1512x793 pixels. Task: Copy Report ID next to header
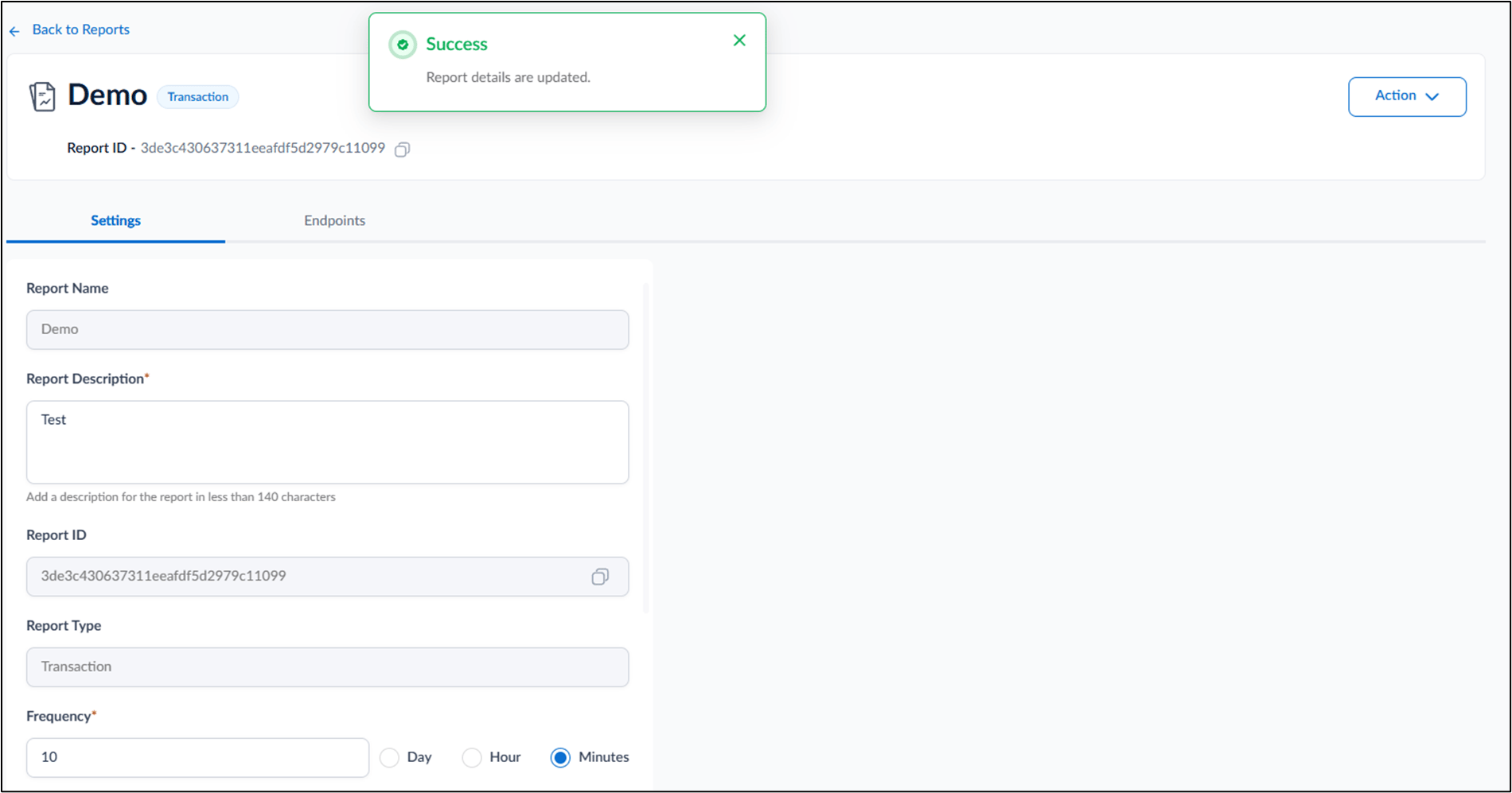point(403,150)
